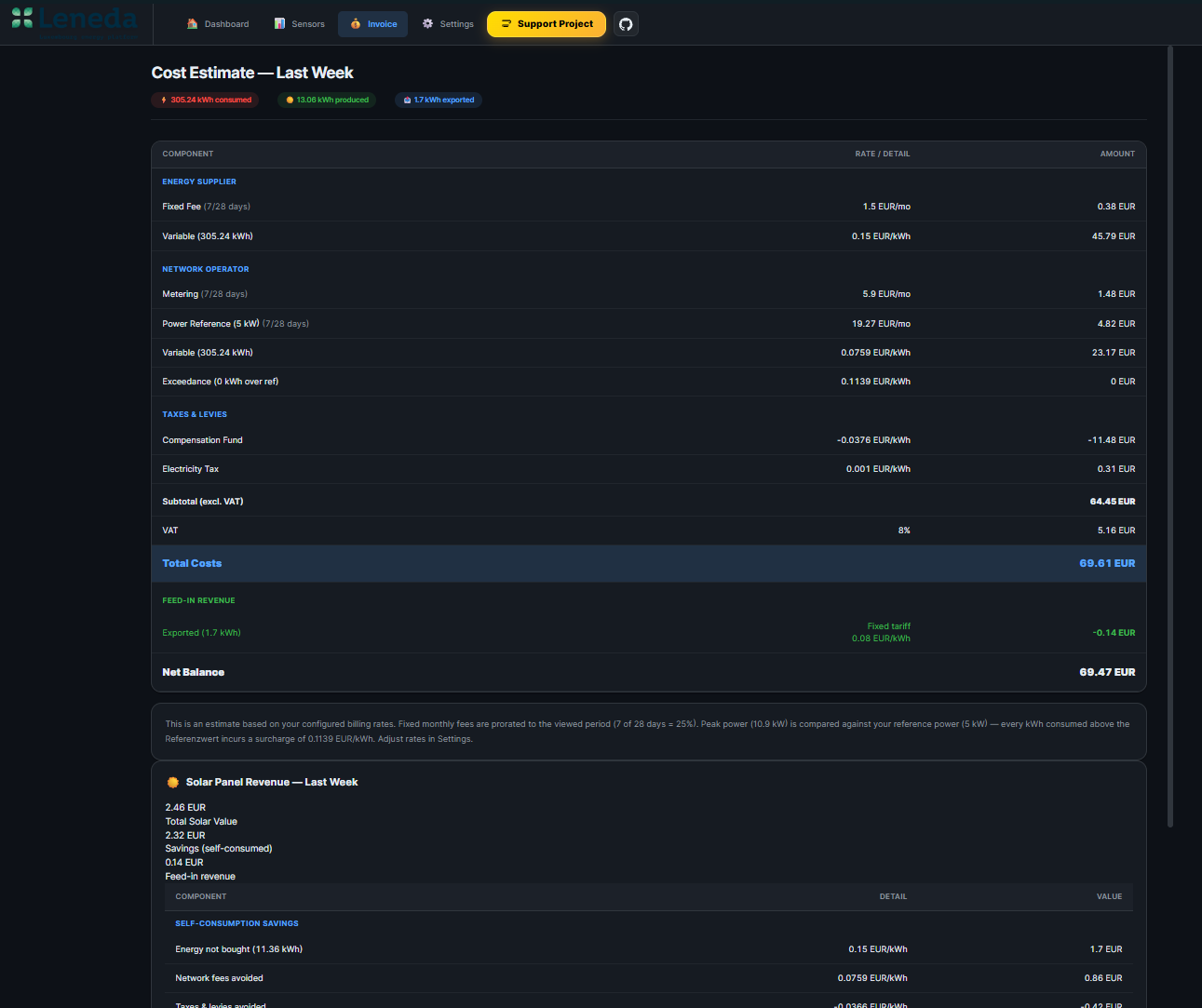This screenshot has height=1008, width=1202.
Task: Click the Cost Estimate — Last Week heading
Action: (x=252, y=73)
